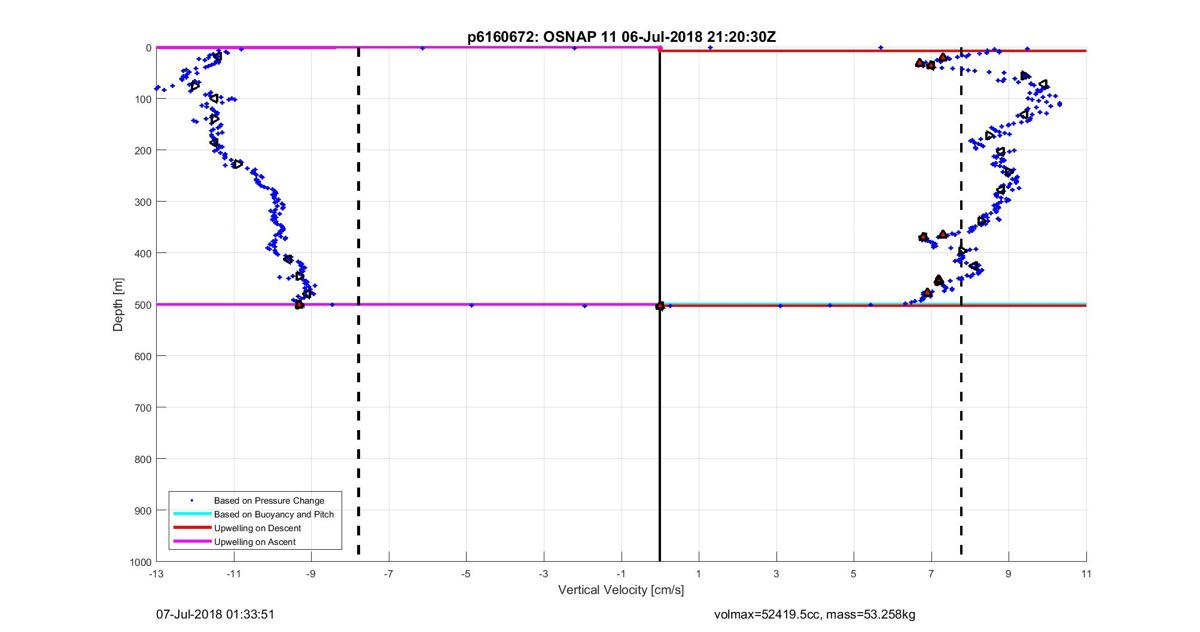This screenshot has width=1200, height=632.
Task: Click legend entry 'Based on Buoyancy and Pitch'
Action: click(274, 514)
